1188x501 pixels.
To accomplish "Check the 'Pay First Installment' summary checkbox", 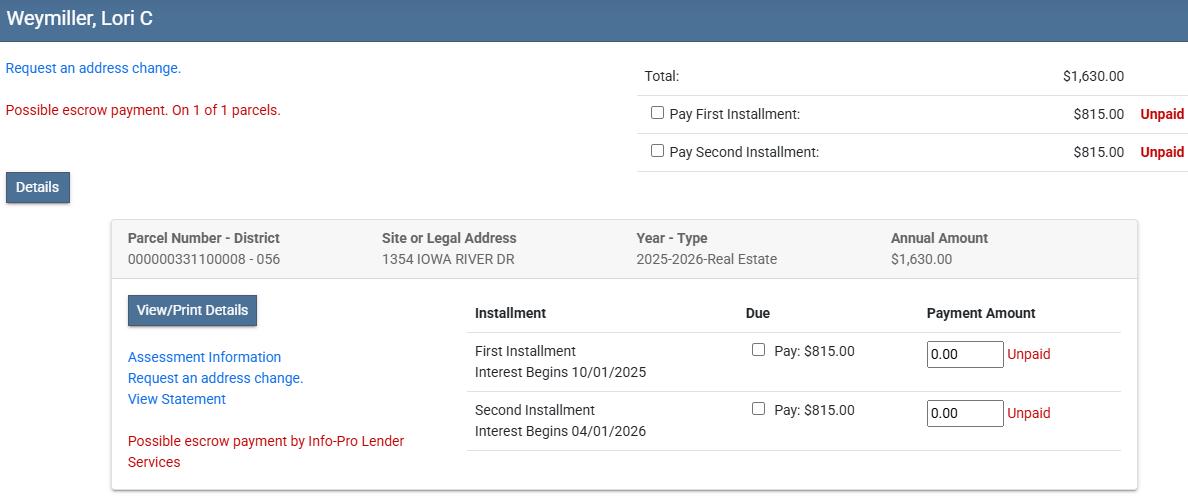I will tap(657, 113).
